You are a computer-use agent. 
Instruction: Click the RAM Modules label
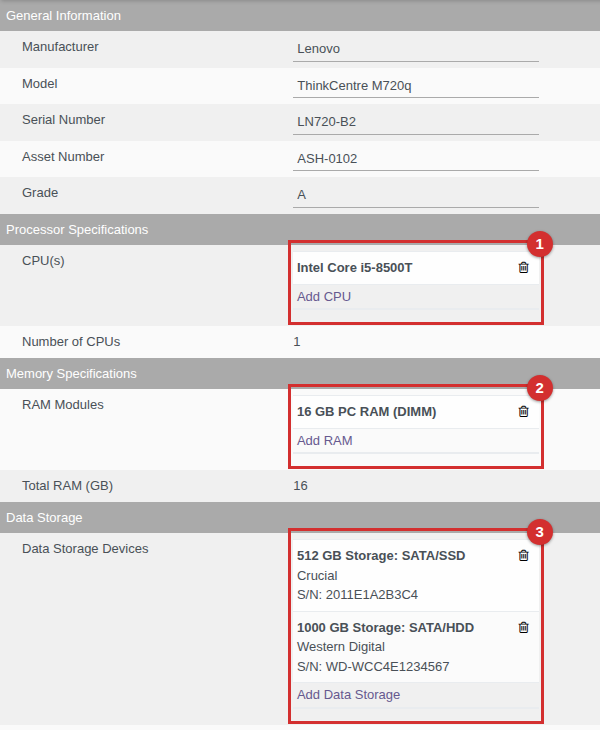click(x=62, y=405)
